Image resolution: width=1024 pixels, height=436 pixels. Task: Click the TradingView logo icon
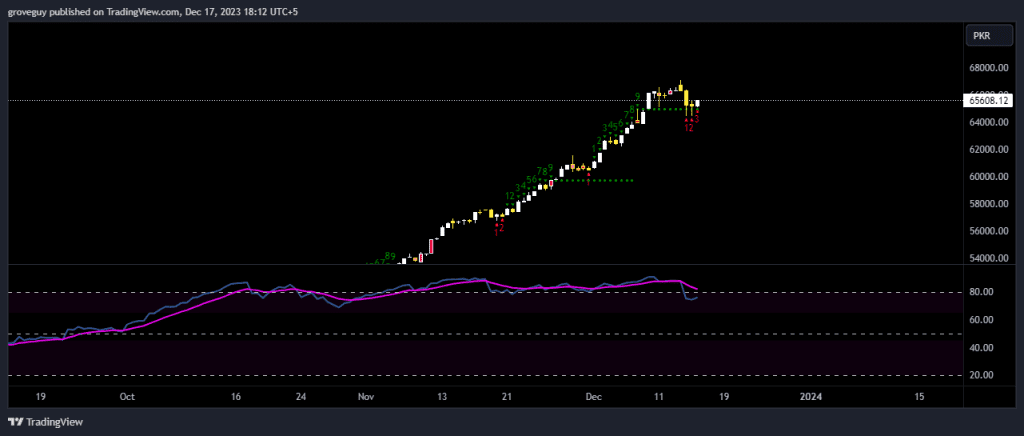pyautogui.click(x=15, y=422)
